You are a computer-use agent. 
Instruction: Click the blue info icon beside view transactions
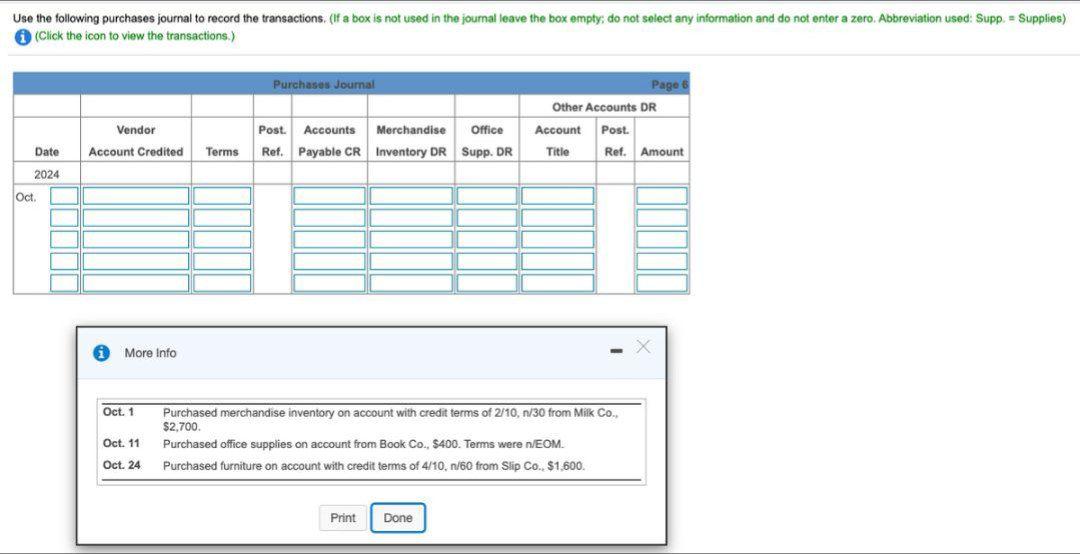click(22, 37)
